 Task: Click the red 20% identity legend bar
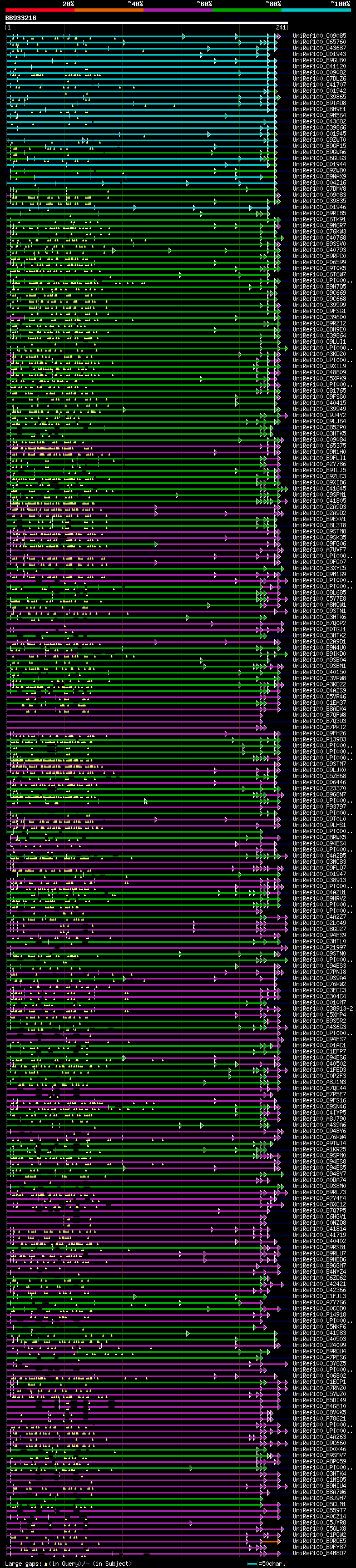pos(40,10)
